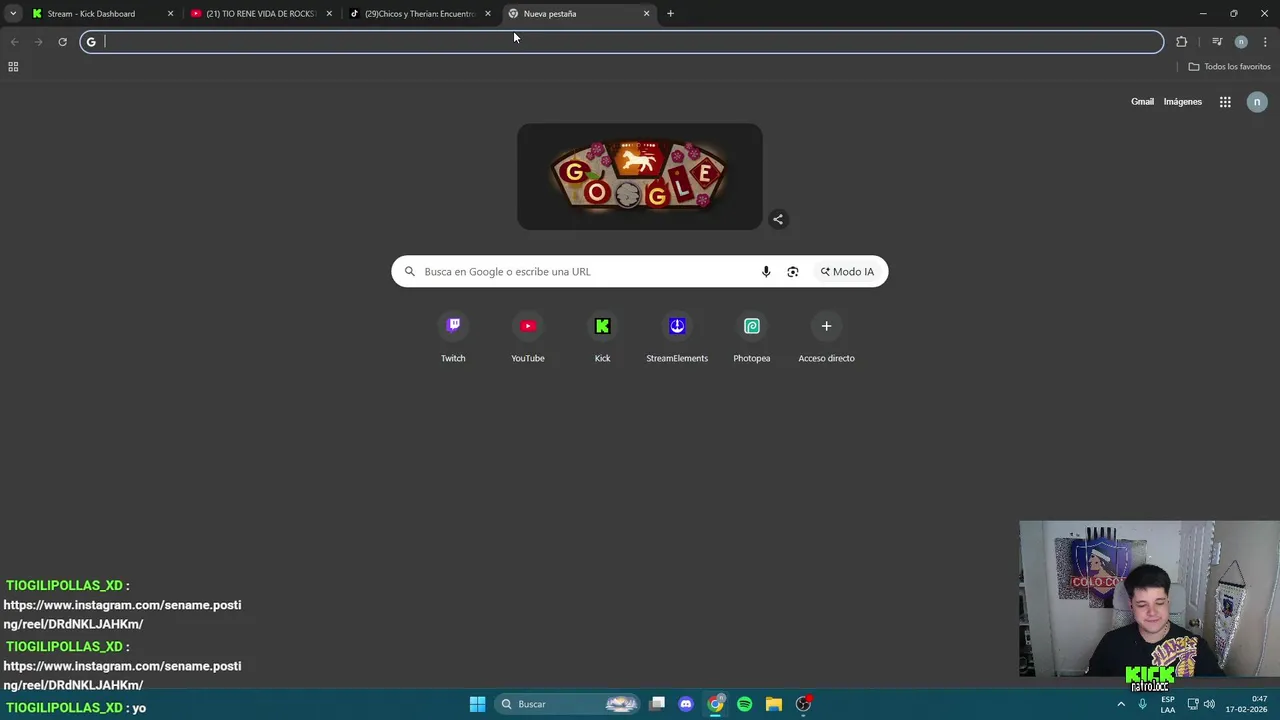Expand the tab search dropdown arrow
The image size is (1280, 720).
click(13, 14)
